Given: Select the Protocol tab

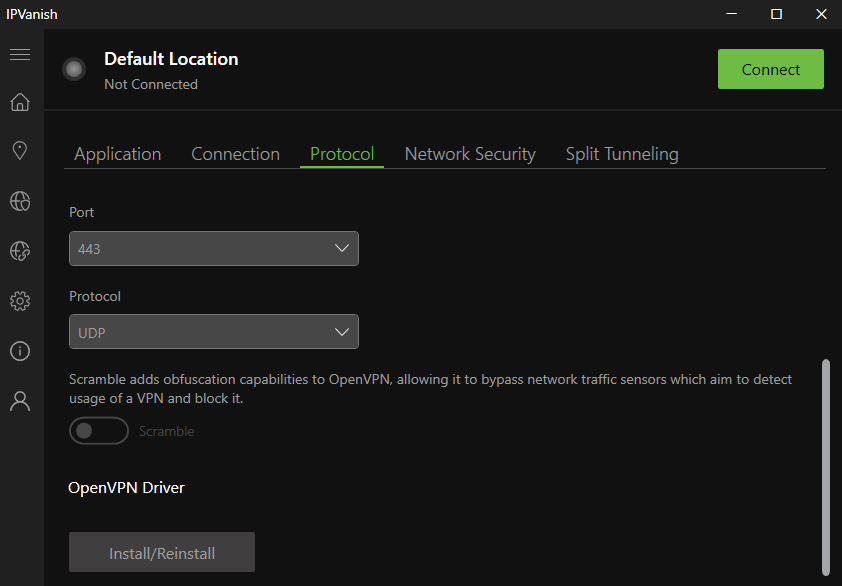Looking at the screenshot, I should click(x=342, y=154).
